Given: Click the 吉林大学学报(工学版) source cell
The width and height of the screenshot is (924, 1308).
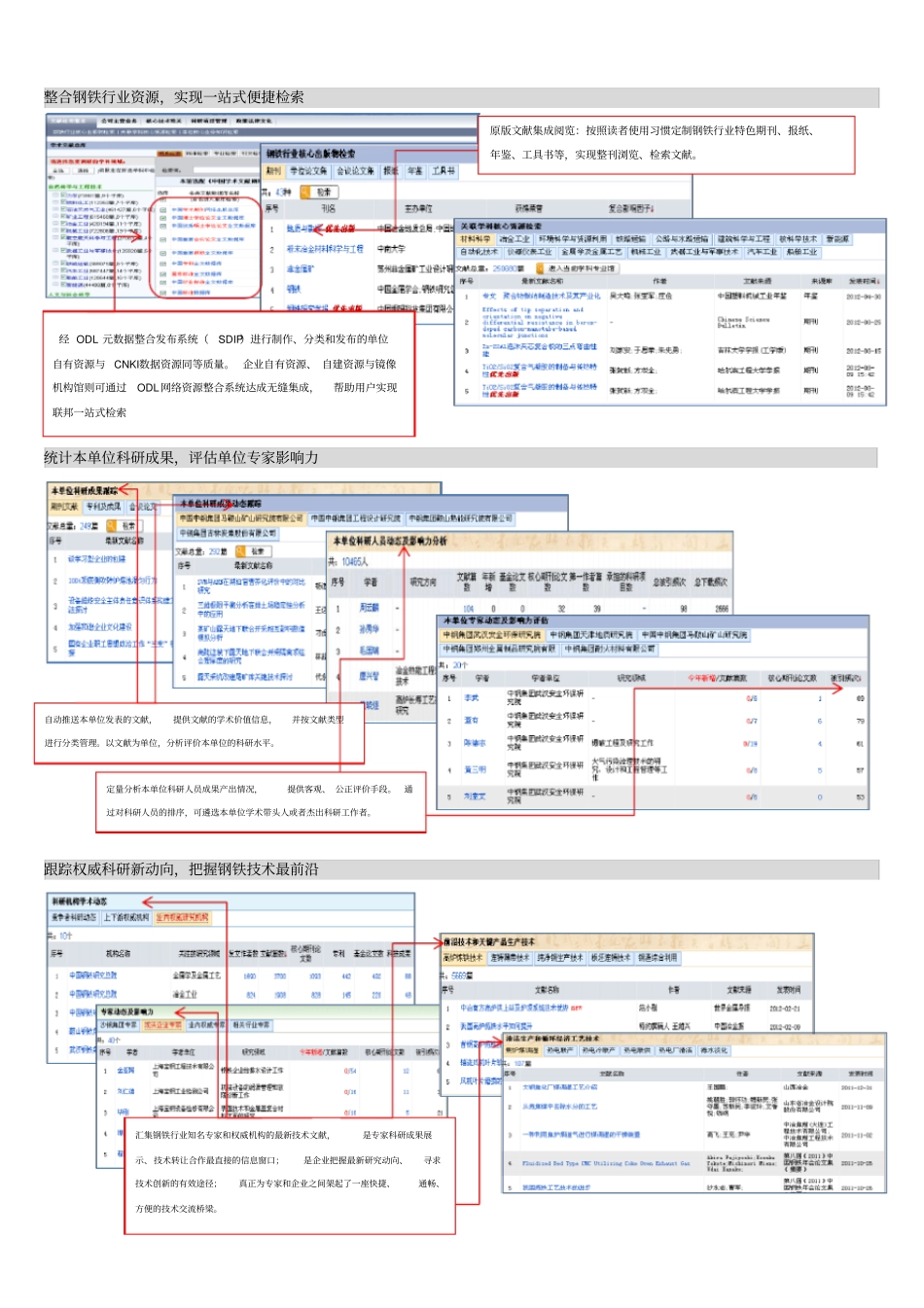Looking at the screenshot, I should tap(753, 349).
